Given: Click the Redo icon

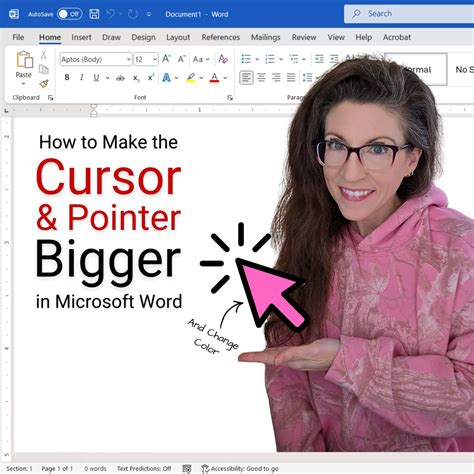Looking at the screenshot, I should (133, 14).
